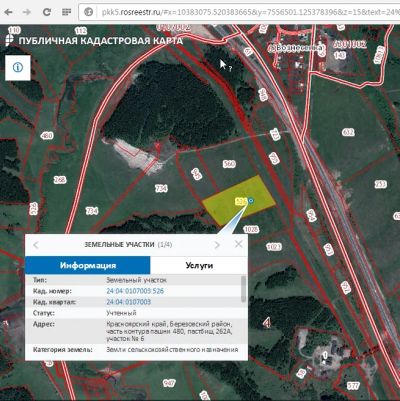Open the apps grid icon
Image resolution: width=400 pixels, height=401 pixels.
click(67, 12)
